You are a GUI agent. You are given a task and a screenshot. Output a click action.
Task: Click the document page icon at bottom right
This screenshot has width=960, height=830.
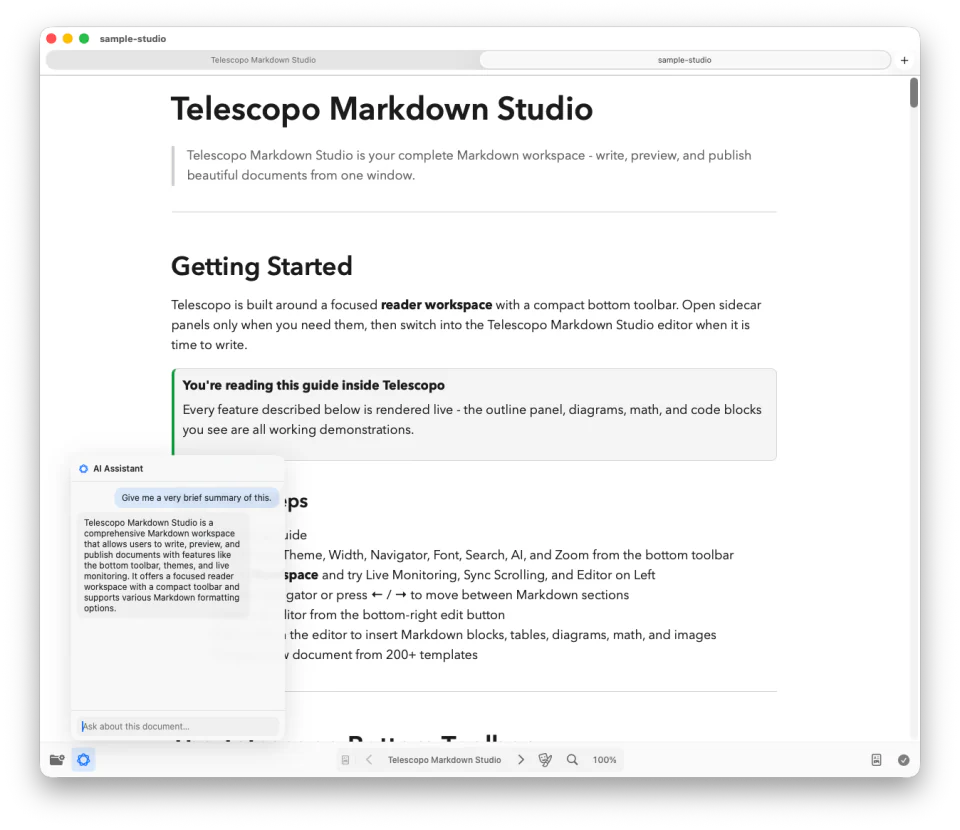876,760
